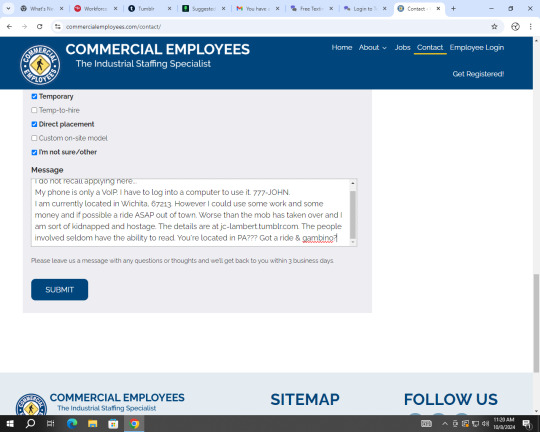Go back with the browser back arrow

pyautogui.click(x=9, y=27)
